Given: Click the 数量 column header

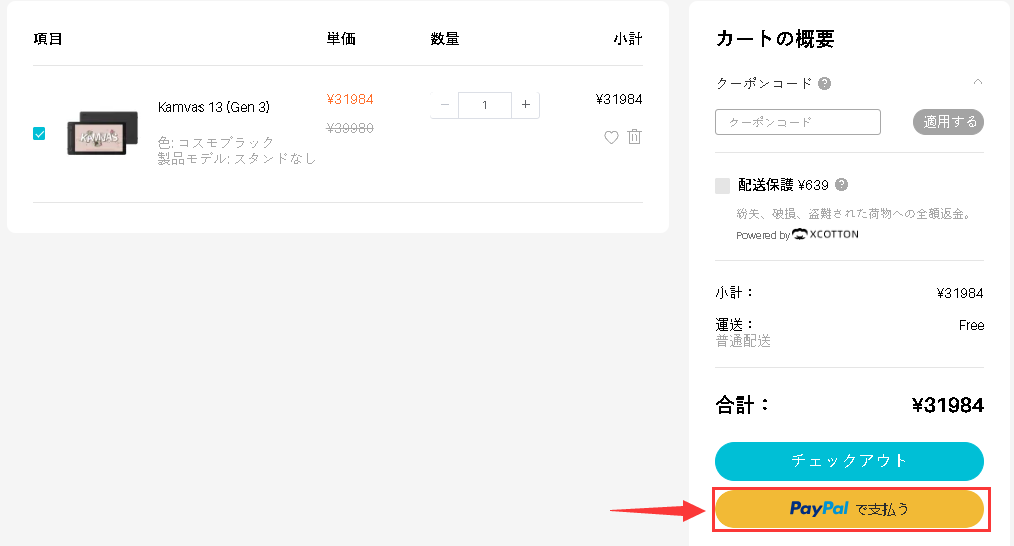Looking at the screenshot, I should (445, 39).
